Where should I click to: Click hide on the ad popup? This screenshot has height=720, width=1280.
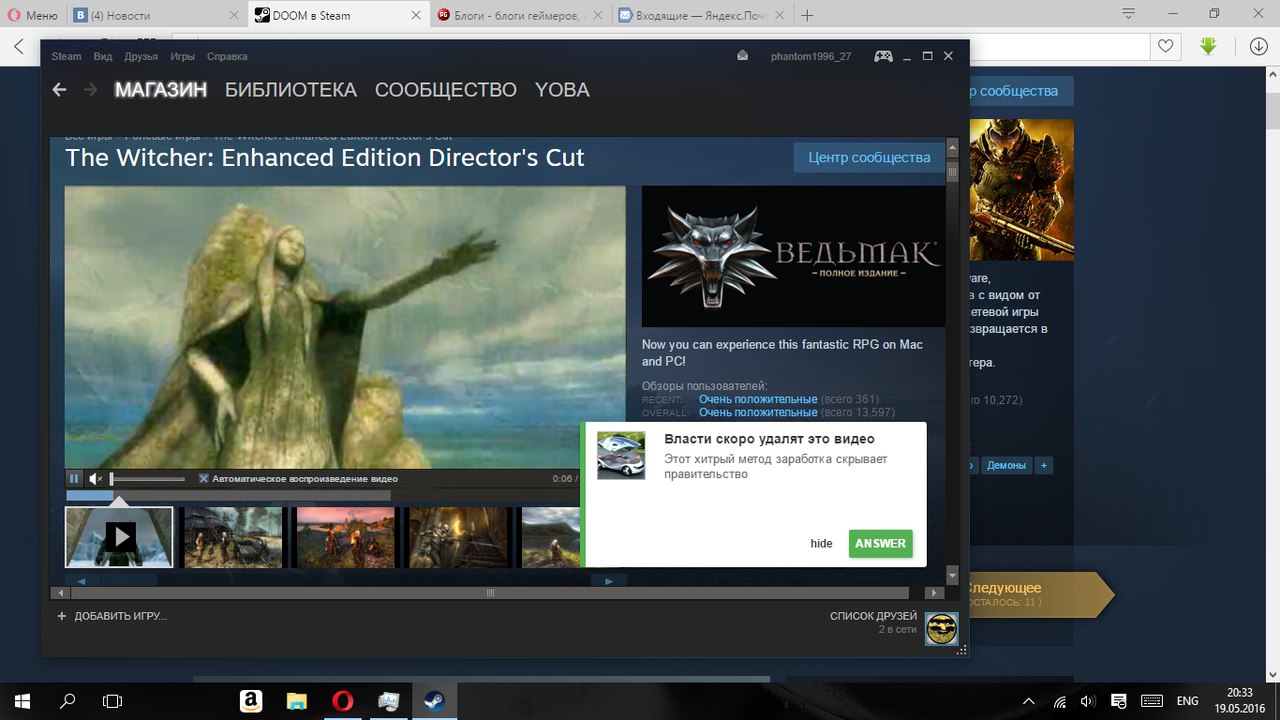click(821, 544)
